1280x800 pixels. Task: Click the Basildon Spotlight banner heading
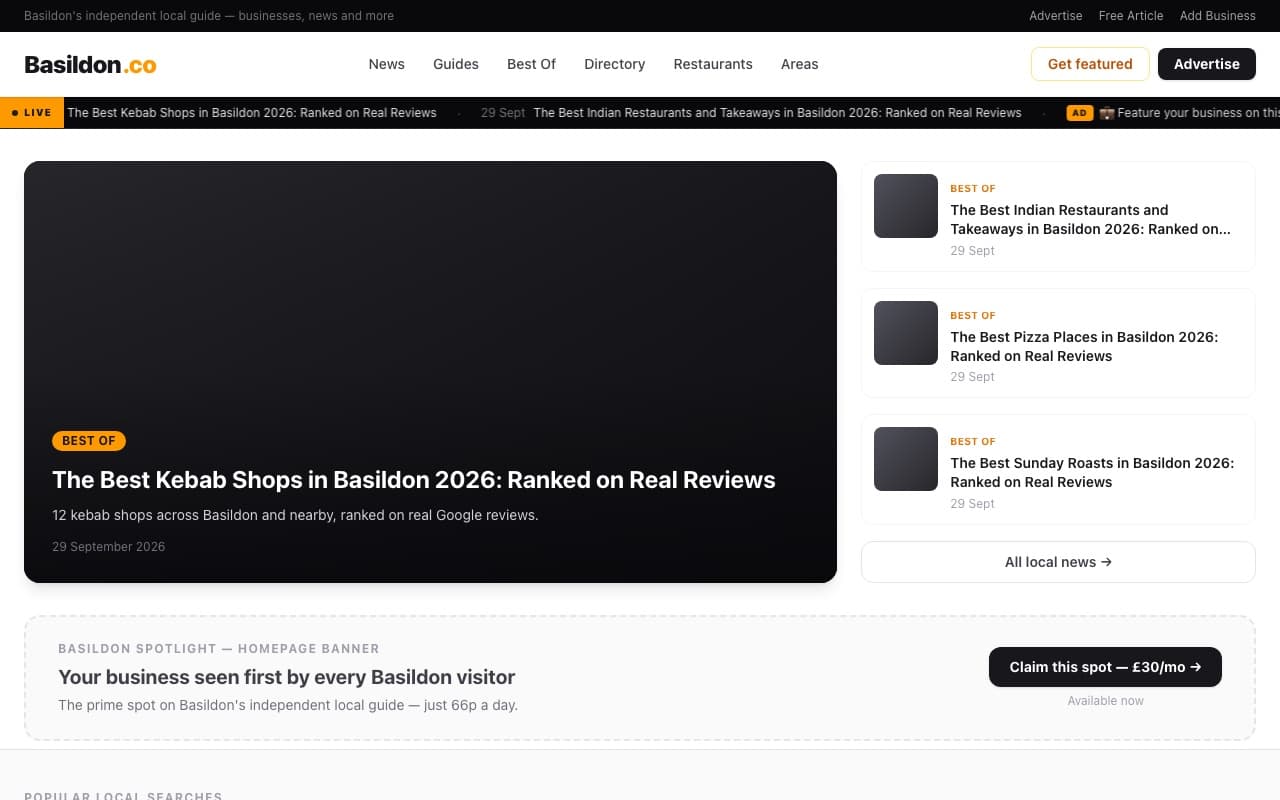click(219, 649)
